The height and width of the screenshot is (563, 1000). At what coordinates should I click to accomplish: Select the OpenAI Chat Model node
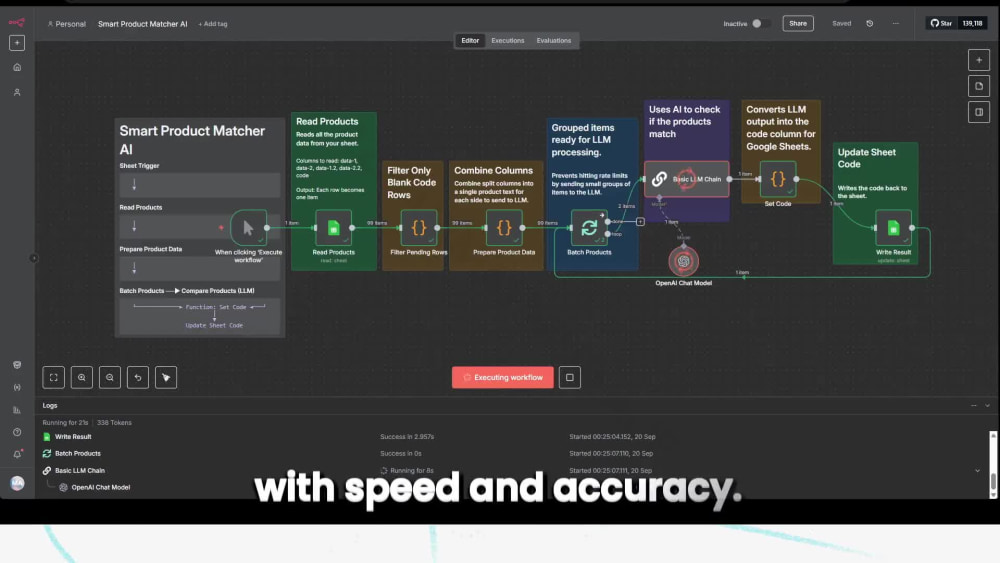[683, 261]
